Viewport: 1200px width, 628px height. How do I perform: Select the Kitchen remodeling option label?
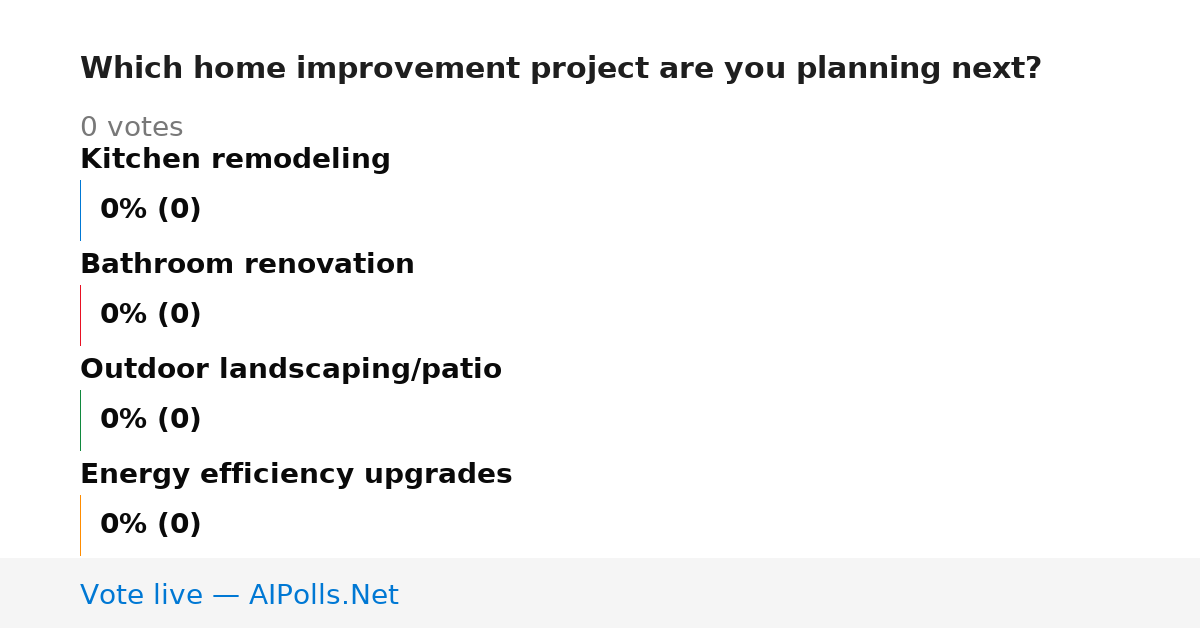pos(235,159)
